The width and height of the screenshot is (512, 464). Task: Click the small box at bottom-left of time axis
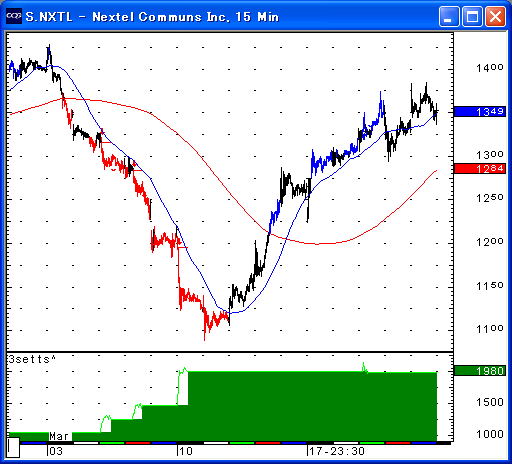[13, 448]
